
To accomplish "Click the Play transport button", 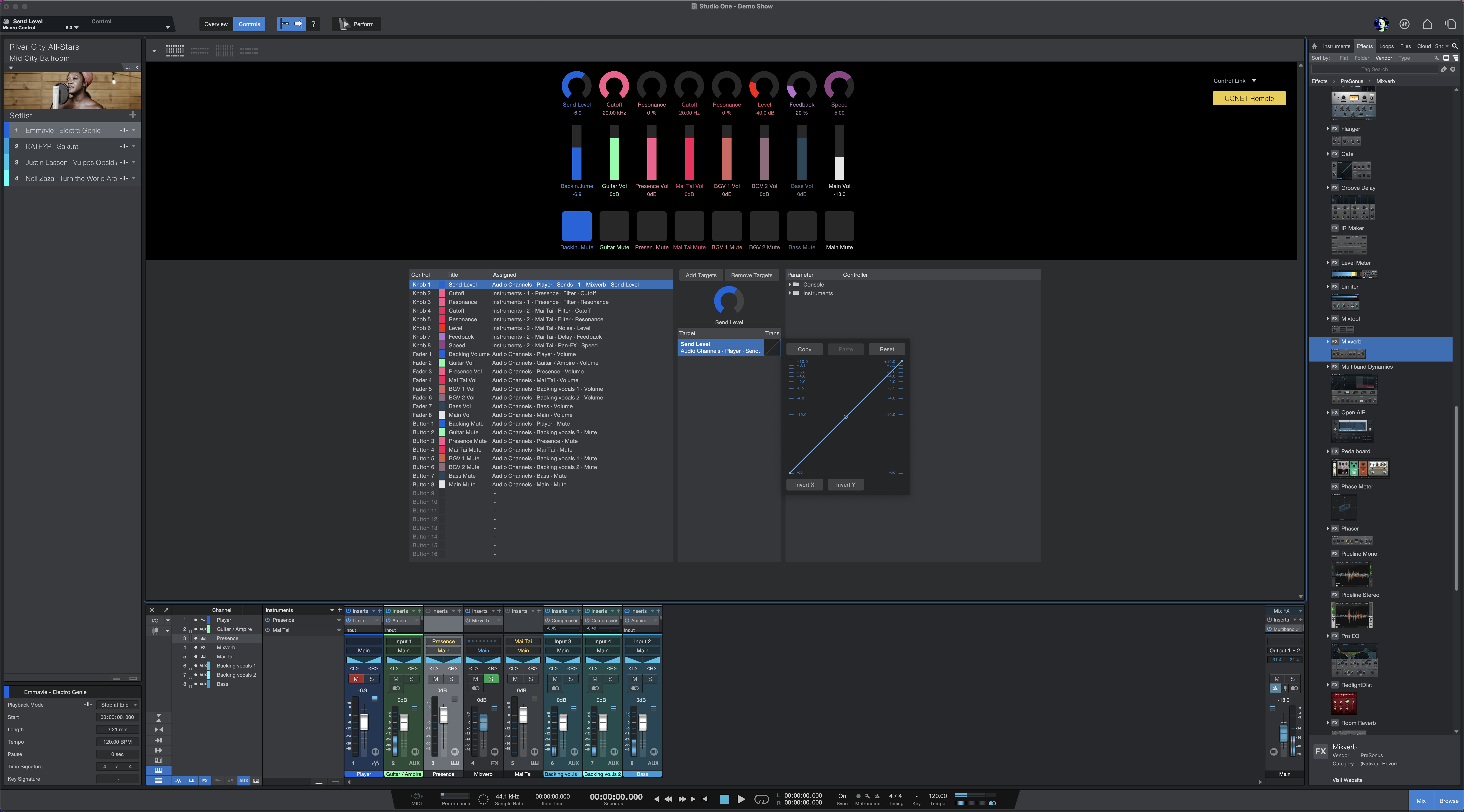I will (x=741, y=799).
